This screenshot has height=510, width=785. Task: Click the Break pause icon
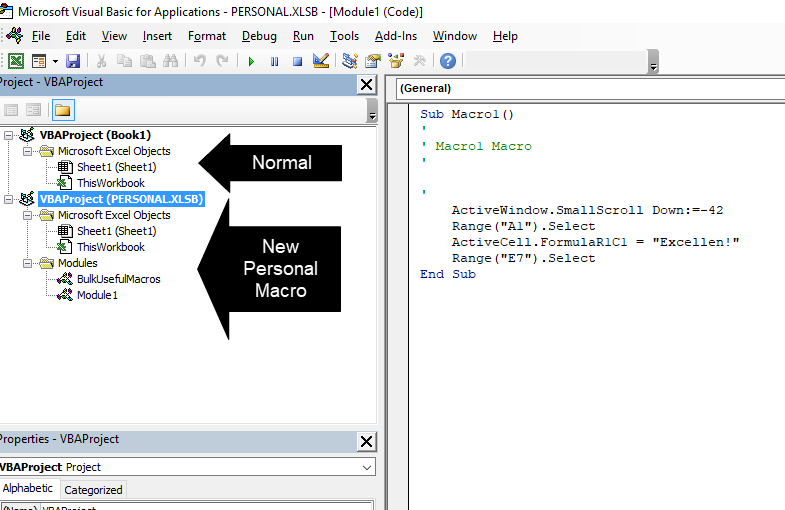[x=274, y=62]
